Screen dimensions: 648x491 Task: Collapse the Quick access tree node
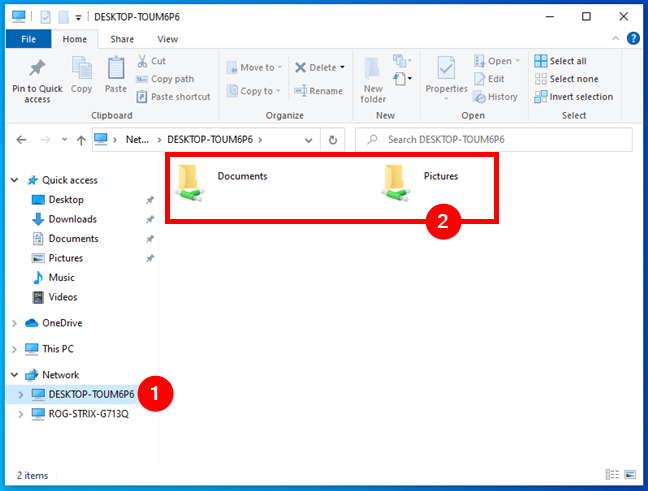[14, 180]
